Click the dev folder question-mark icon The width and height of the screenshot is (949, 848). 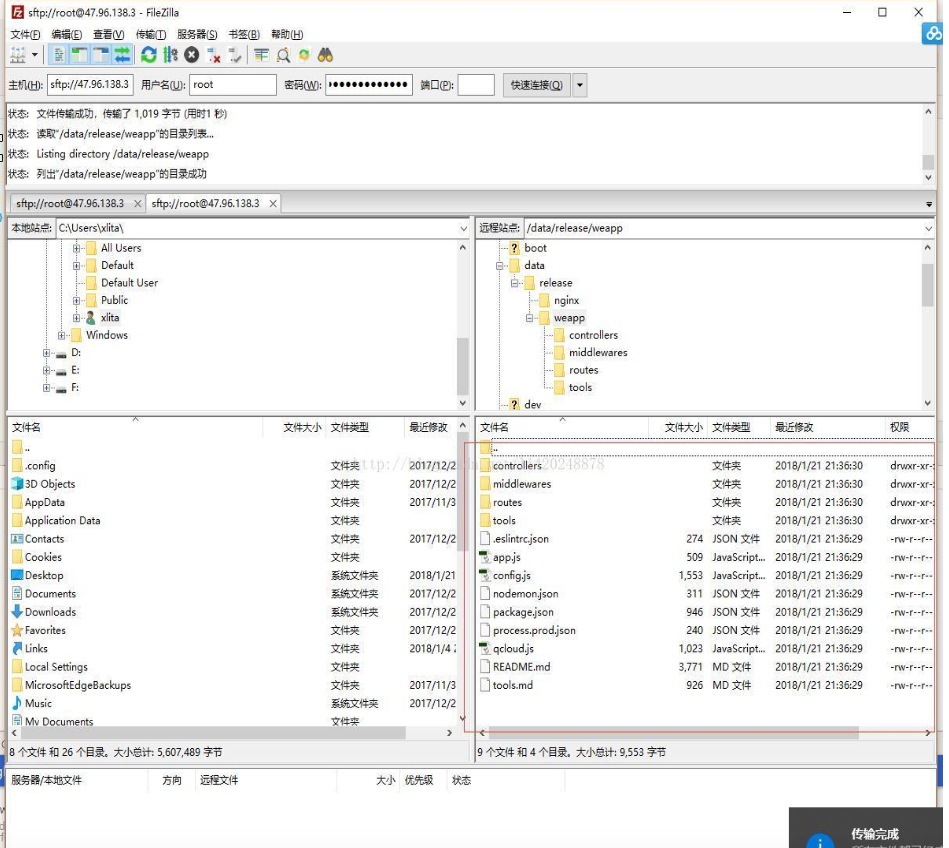[x=514, y=404]
